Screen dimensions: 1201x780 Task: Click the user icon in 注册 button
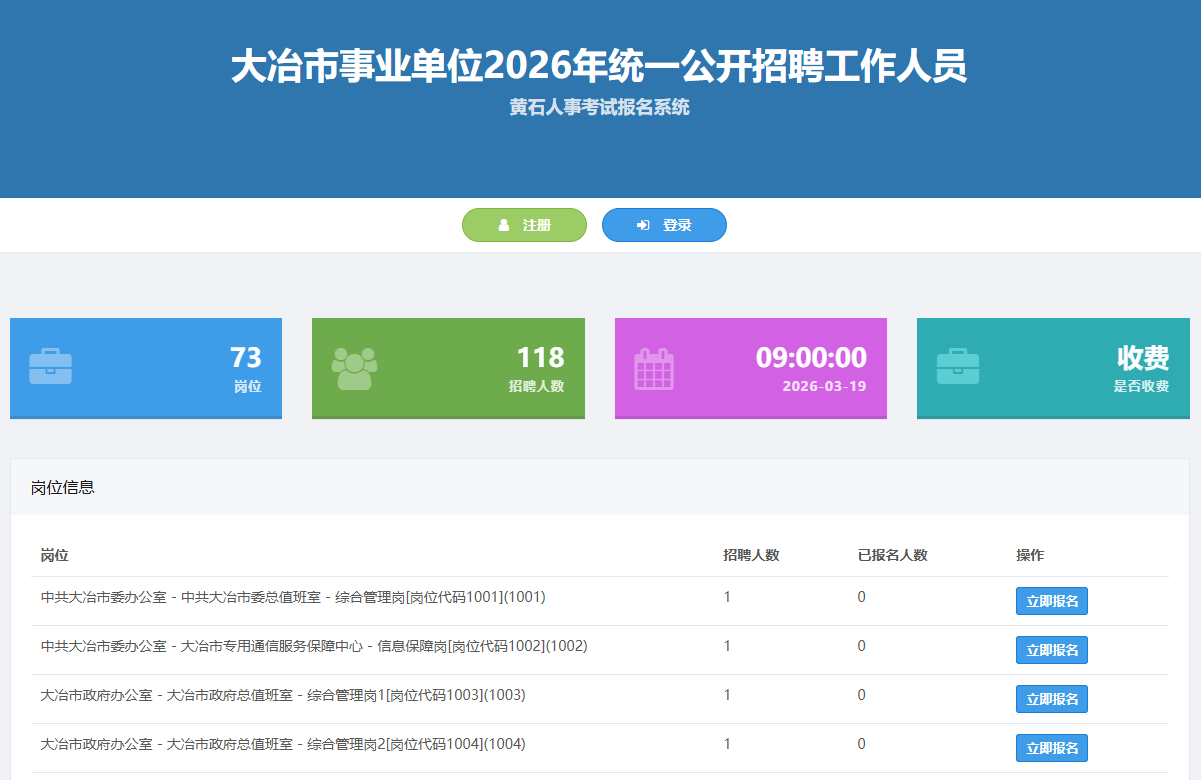coord(504,226)
